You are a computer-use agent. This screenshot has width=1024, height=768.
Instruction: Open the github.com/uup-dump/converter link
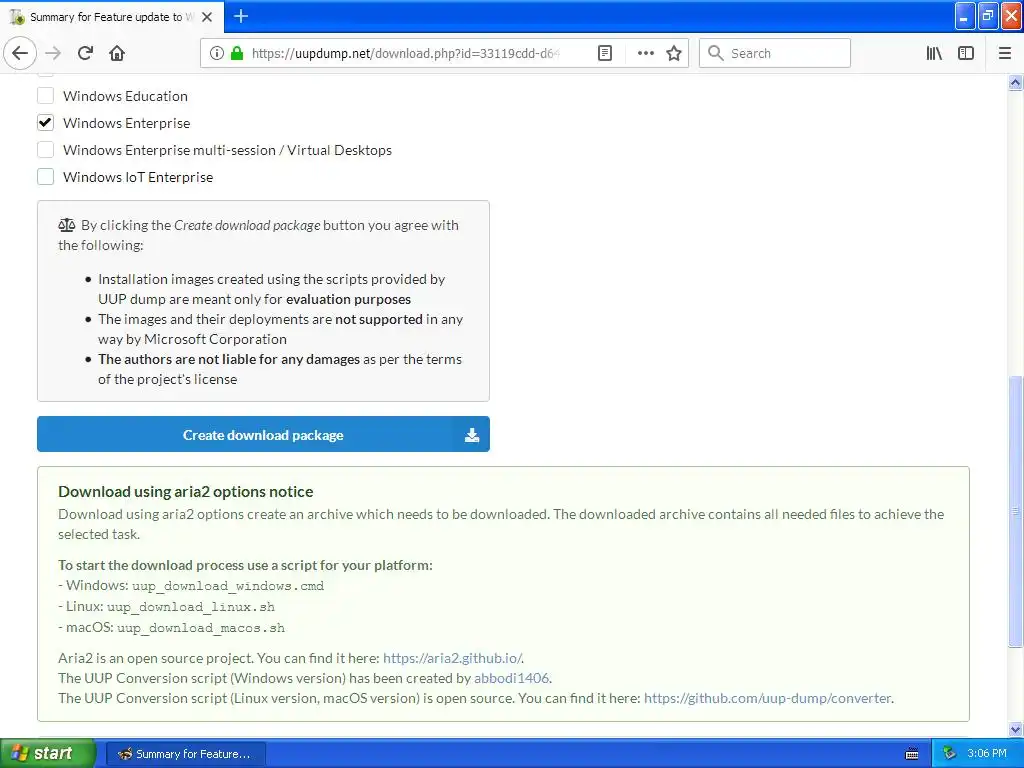(x=767, y=698)
